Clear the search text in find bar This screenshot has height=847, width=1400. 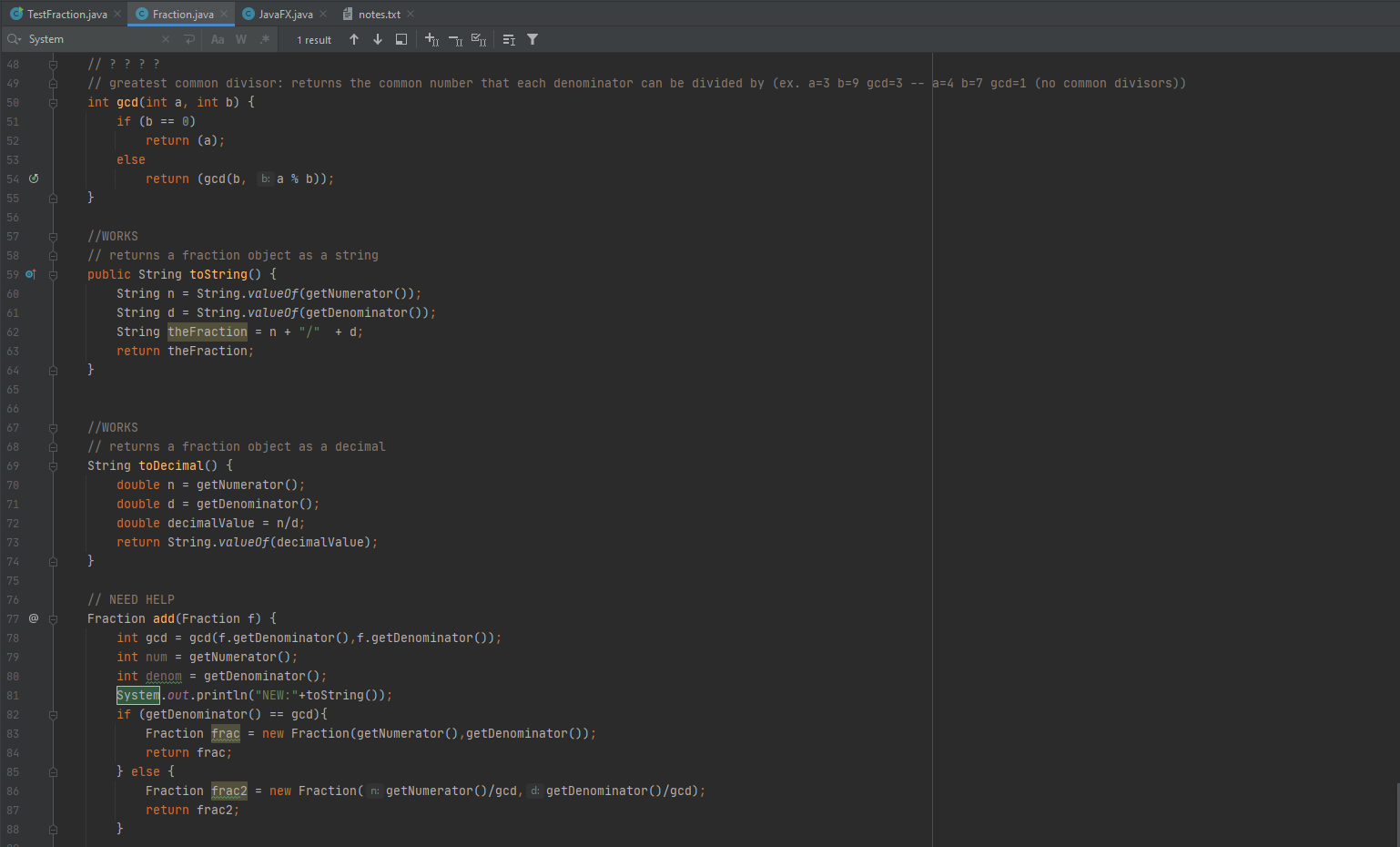(165, 39)
